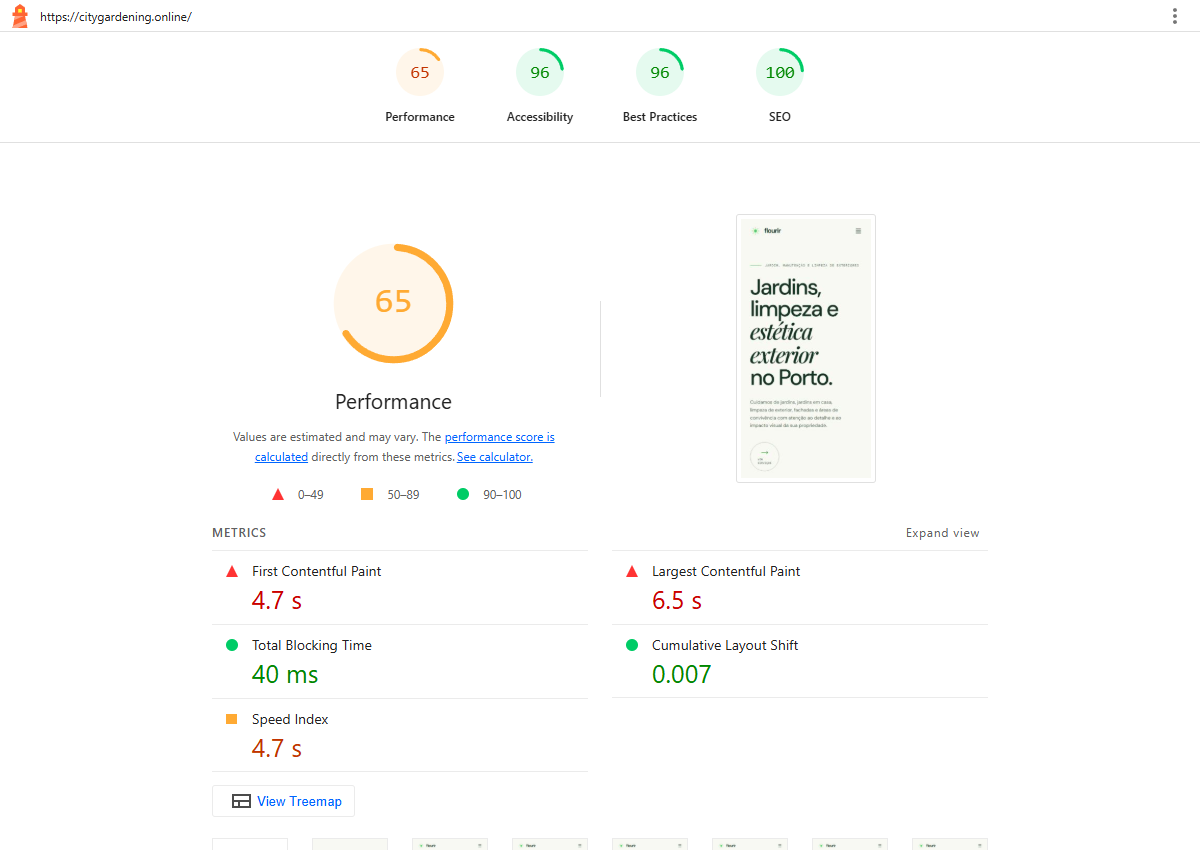Click the red triangle legend icon for 0–49
This screenshot has height=850, width=1200.
point(278,494)
